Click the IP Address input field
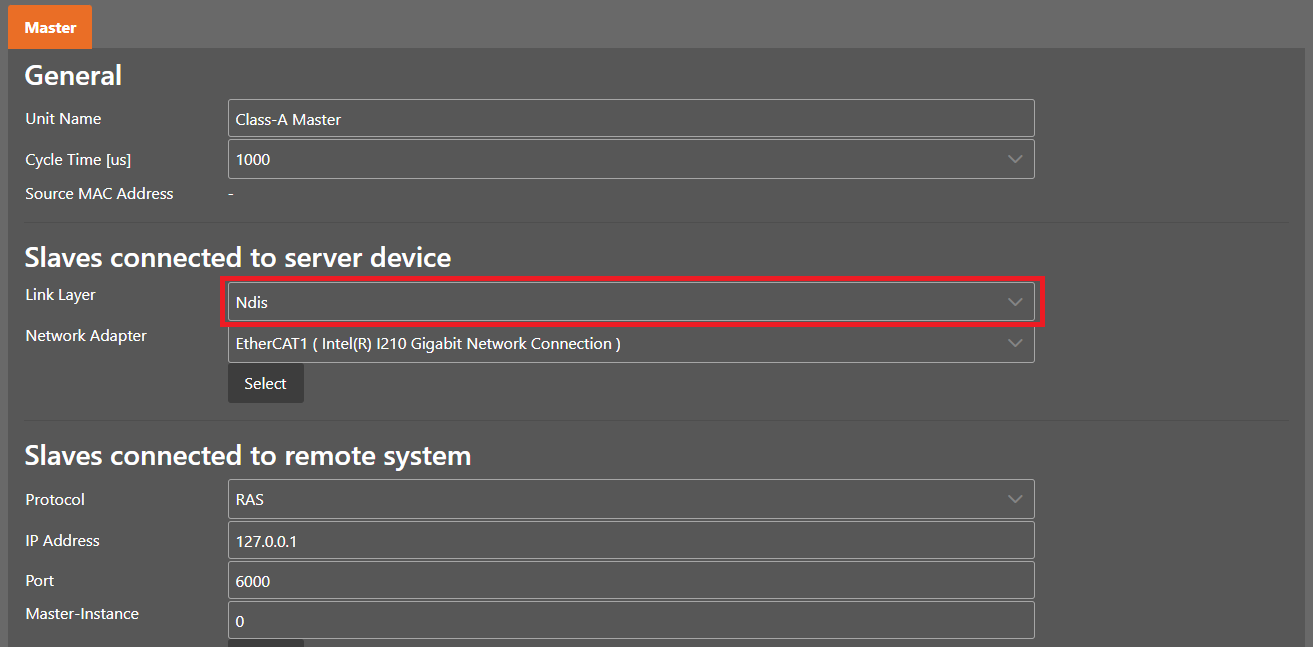This screenshot has height=647, width=1313. (630, 541)
